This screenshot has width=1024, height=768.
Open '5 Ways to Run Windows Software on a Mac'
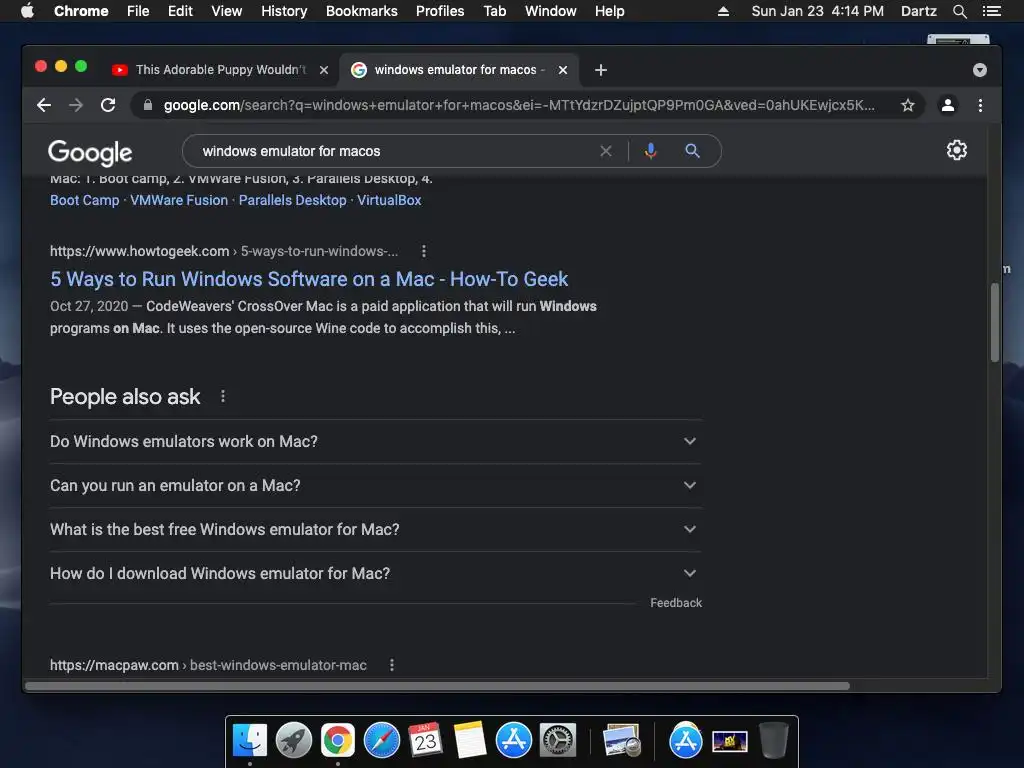click(309, 280)
